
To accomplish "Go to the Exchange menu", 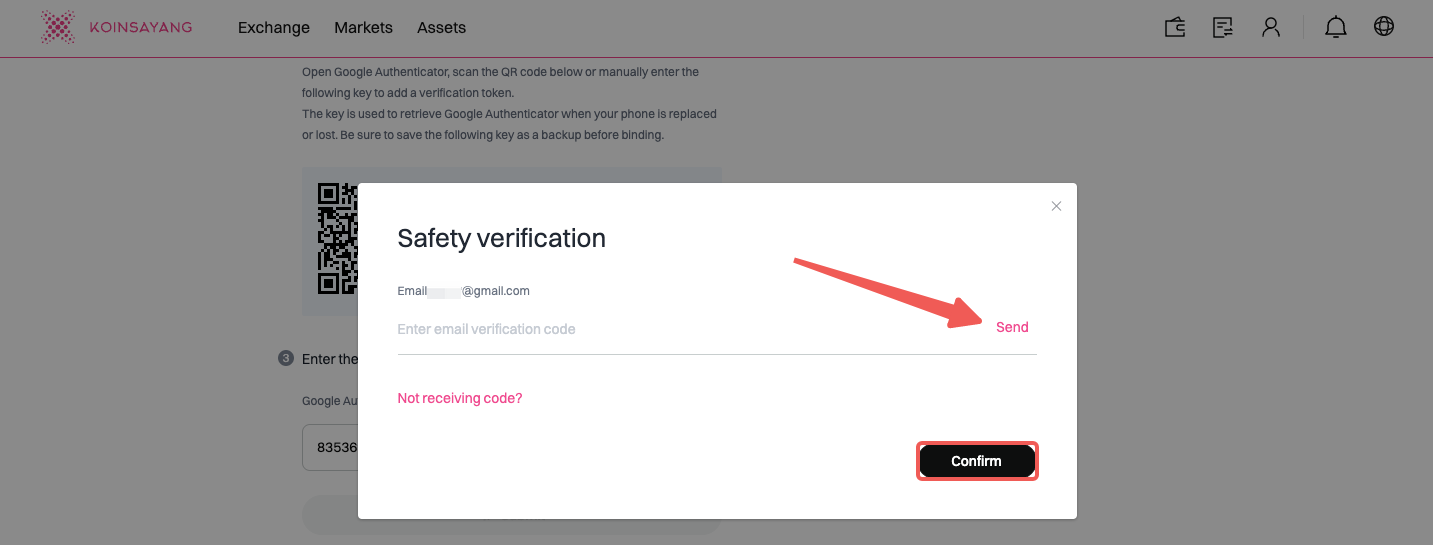I will tap(274, 28).
